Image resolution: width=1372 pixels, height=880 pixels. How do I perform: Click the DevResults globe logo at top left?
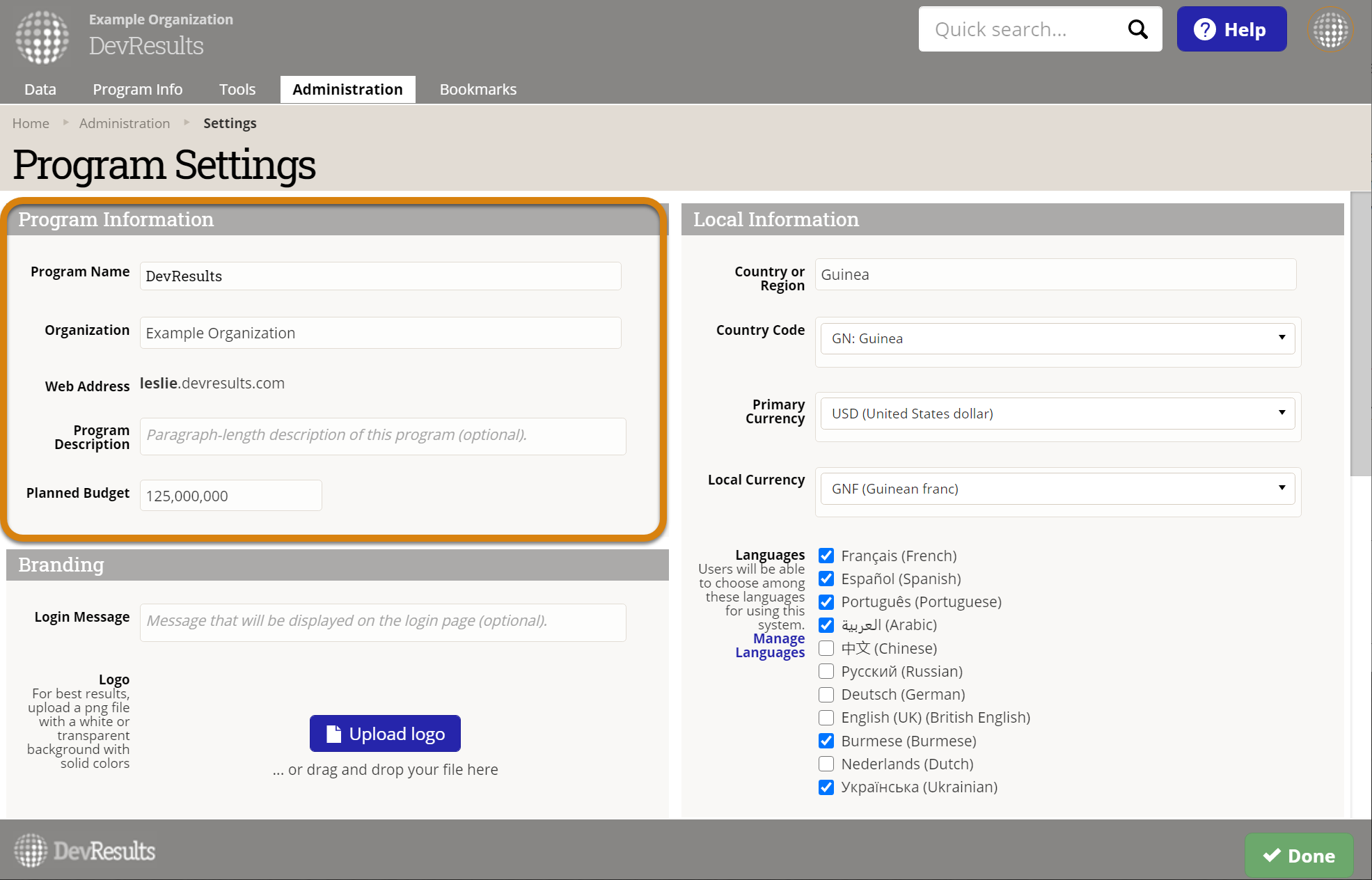point(42,37)
